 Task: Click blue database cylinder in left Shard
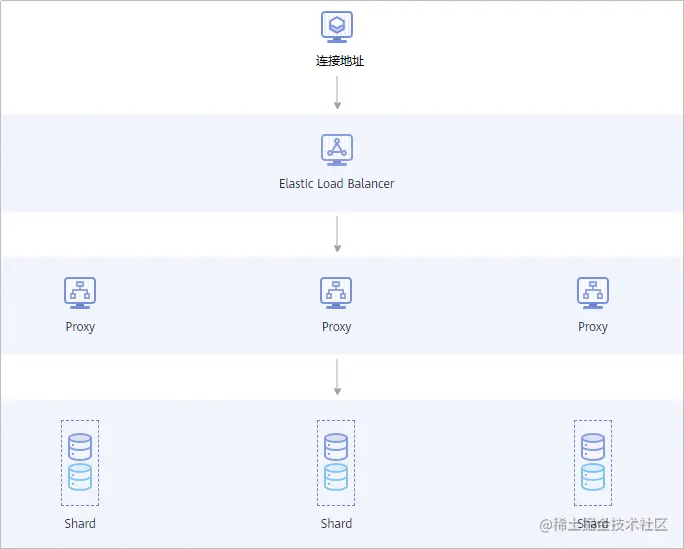[x=80, y=477]
